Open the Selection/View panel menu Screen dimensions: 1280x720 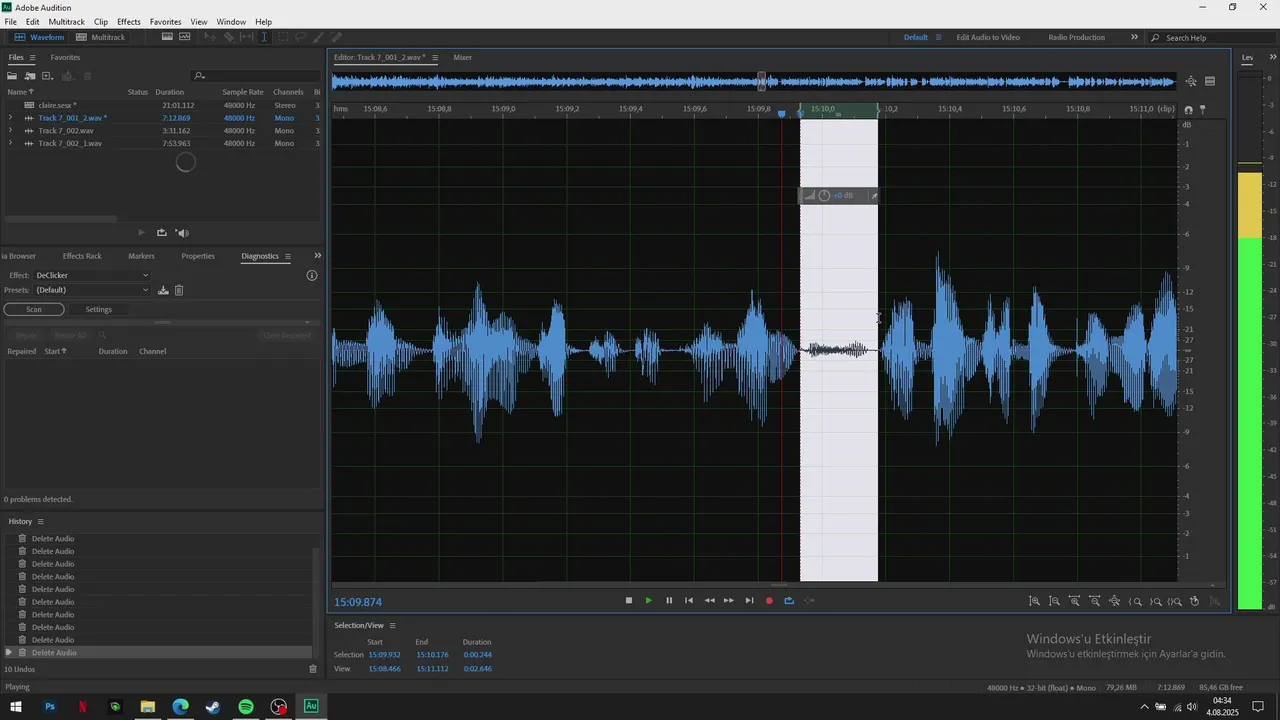tap(392, 625)
